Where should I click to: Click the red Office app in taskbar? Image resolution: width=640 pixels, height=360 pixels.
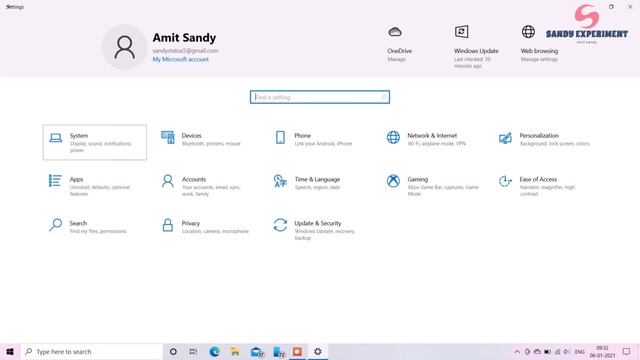[x=297, y=351]
